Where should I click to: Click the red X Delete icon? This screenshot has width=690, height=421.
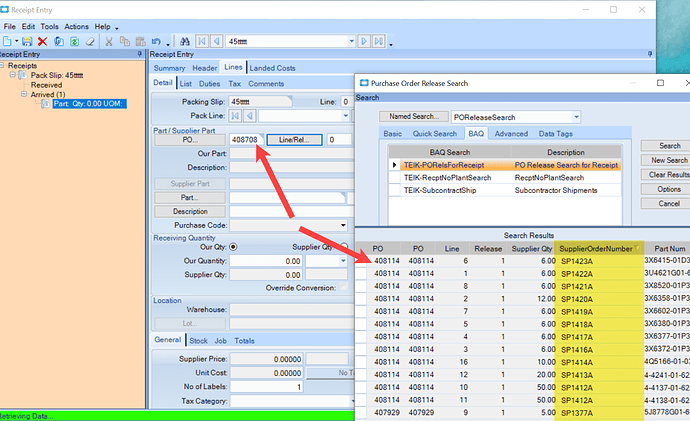(x=43, y=41)
